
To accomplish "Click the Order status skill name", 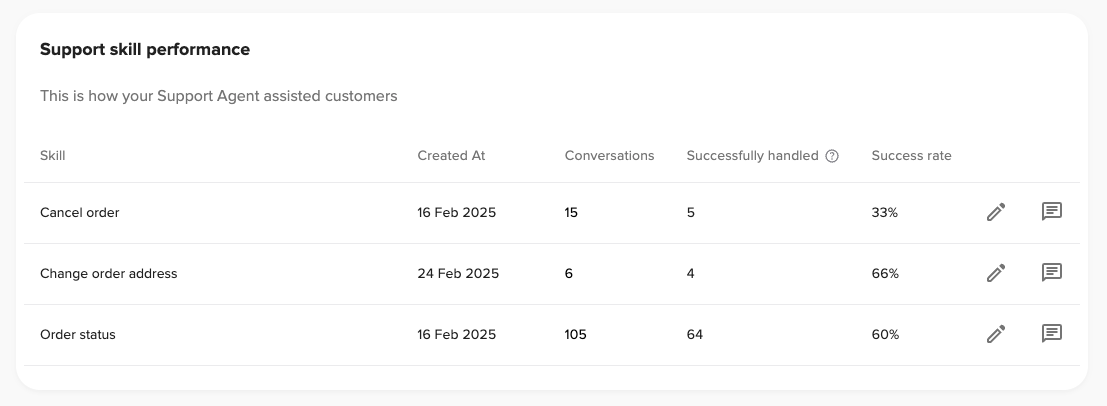I will [x=77, y=335].
